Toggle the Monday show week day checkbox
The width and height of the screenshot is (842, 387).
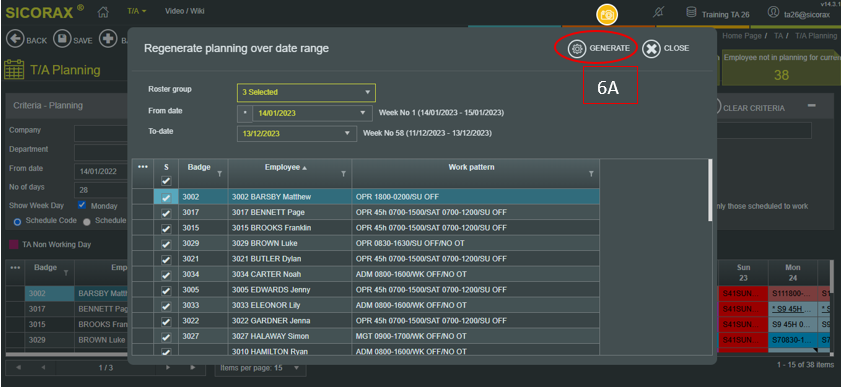tap(82, 205)
